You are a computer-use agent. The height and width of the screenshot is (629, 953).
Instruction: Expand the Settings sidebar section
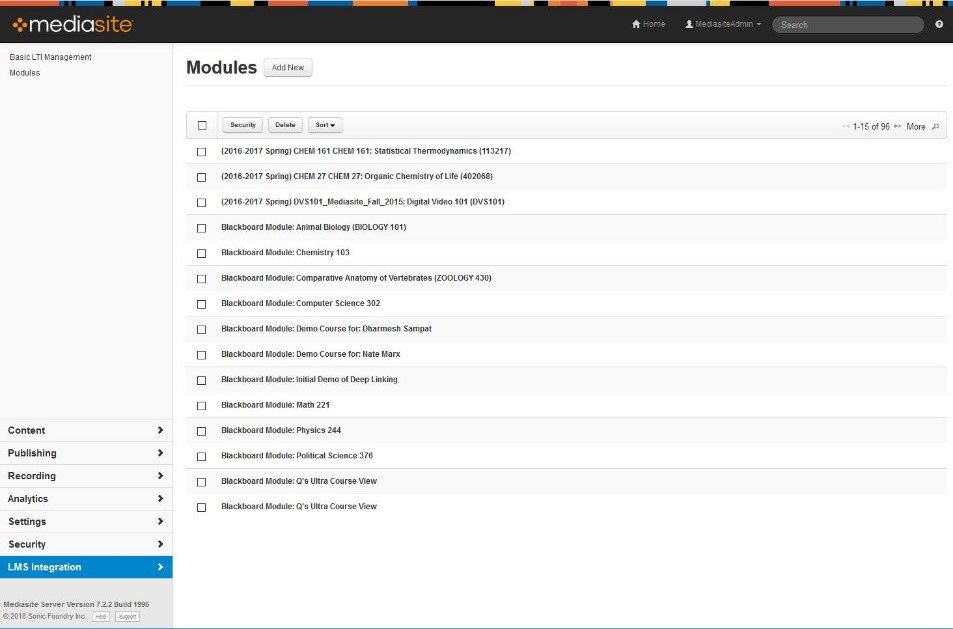pos(86,521)
